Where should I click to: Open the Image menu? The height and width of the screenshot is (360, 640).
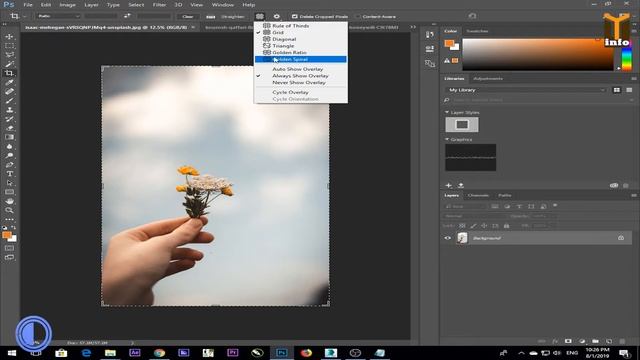coord(67,5)
